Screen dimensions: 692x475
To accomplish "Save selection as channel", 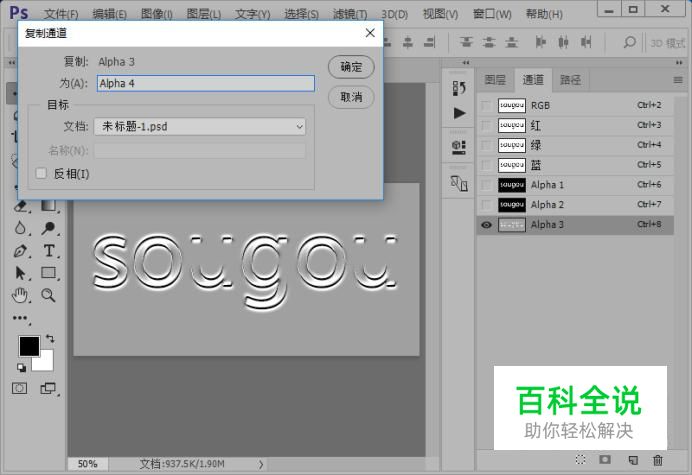I will [605, 460].
